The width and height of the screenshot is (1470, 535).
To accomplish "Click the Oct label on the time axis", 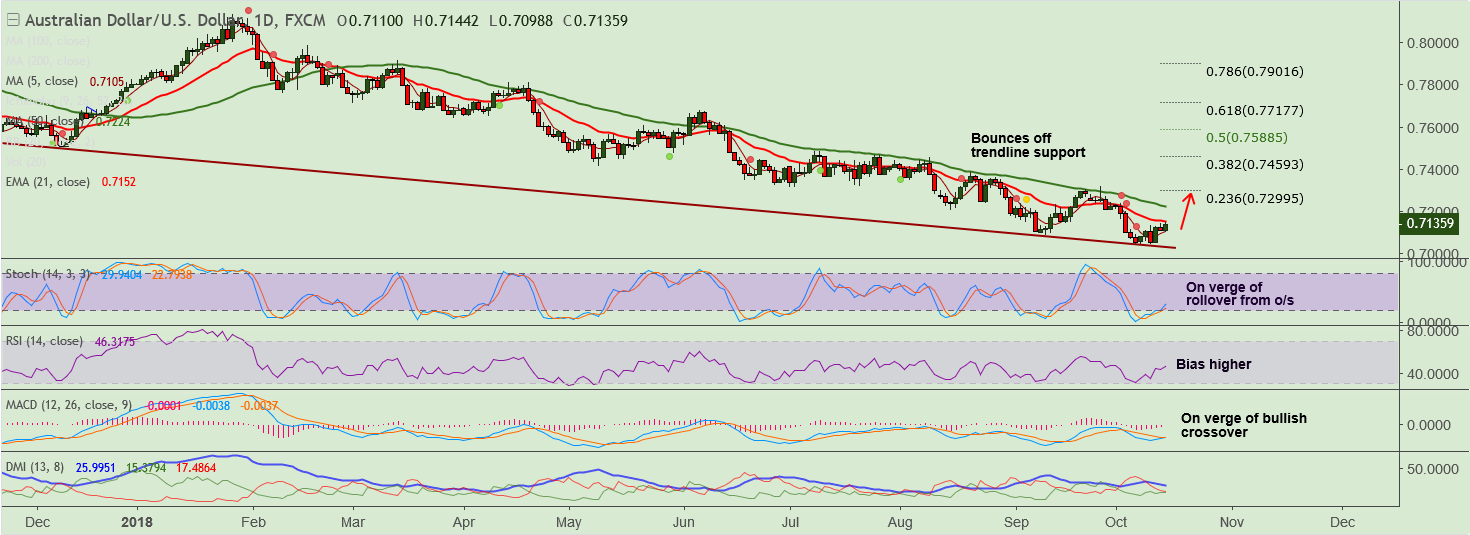I will 1117,521.
